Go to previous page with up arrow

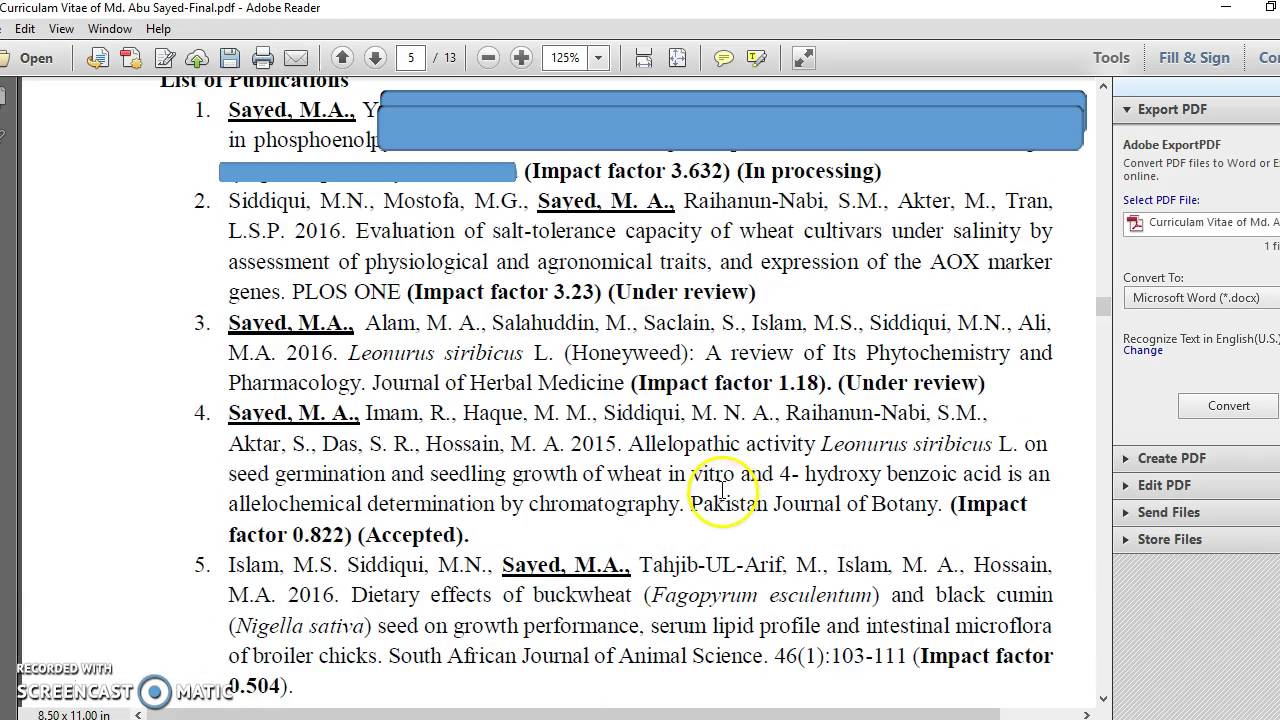pyautogui.click(x=342, y=58)
